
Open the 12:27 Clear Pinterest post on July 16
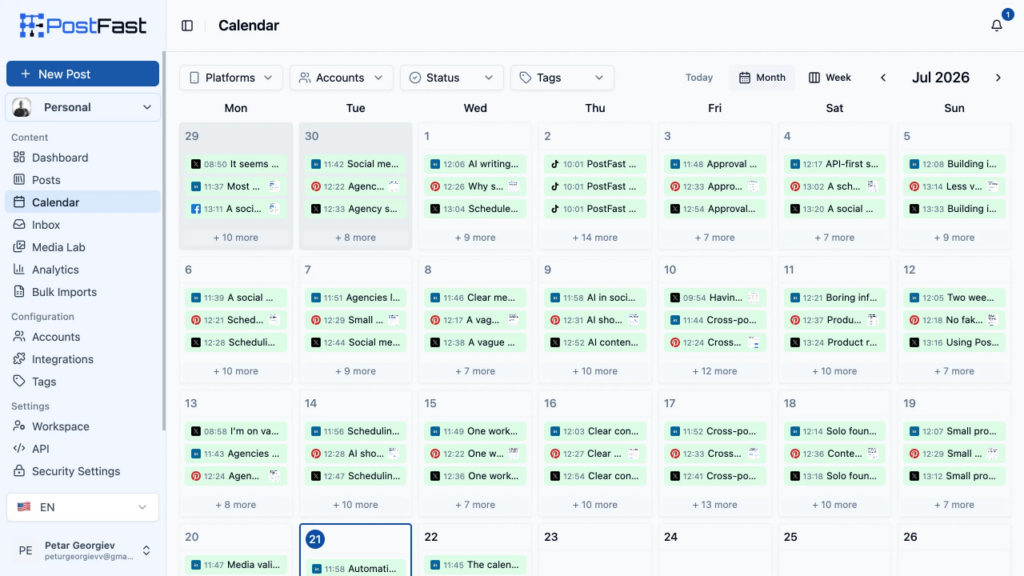pos(595,453)
